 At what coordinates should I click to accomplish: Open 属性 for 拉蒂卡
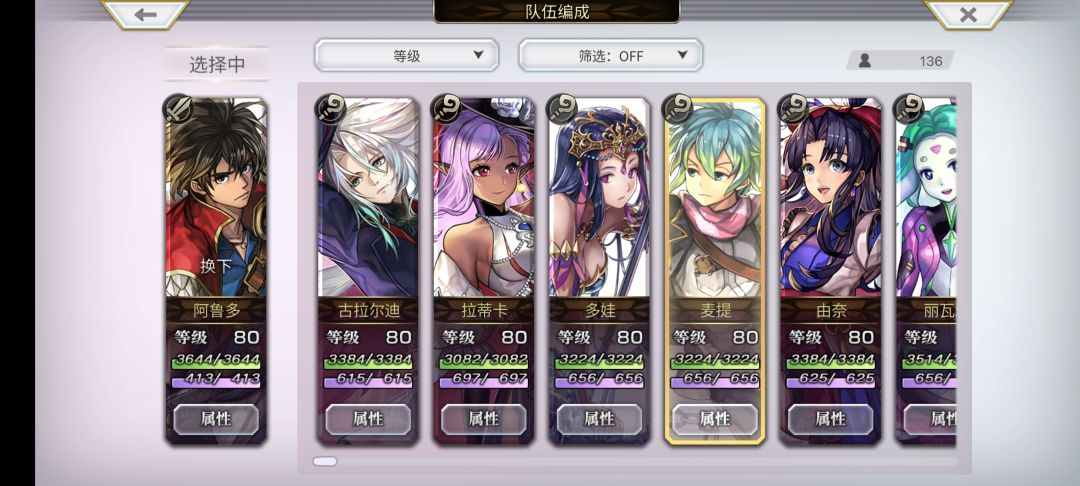coord(484,419)
